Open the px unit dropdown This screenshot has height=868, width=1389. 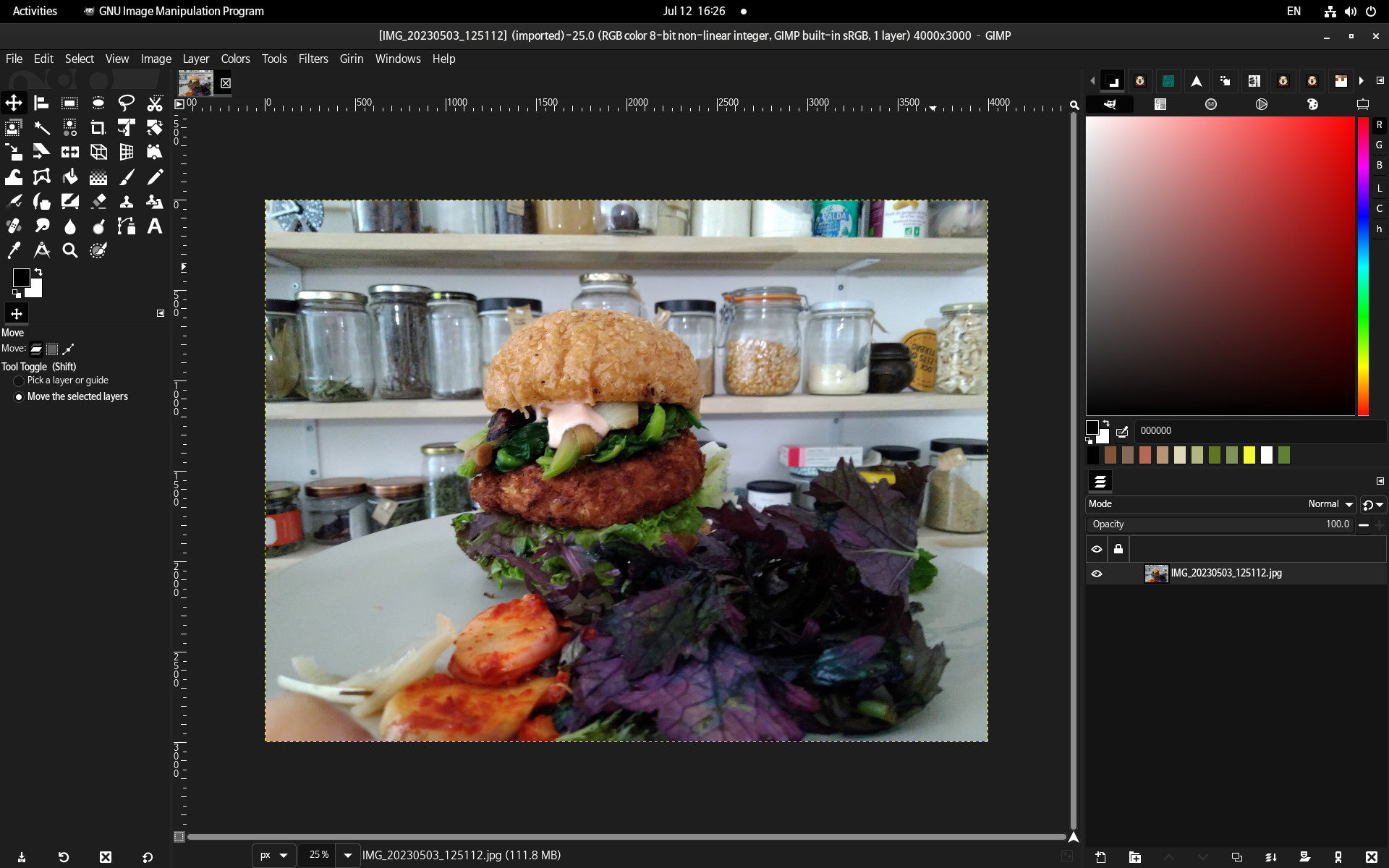pos(273,855)
